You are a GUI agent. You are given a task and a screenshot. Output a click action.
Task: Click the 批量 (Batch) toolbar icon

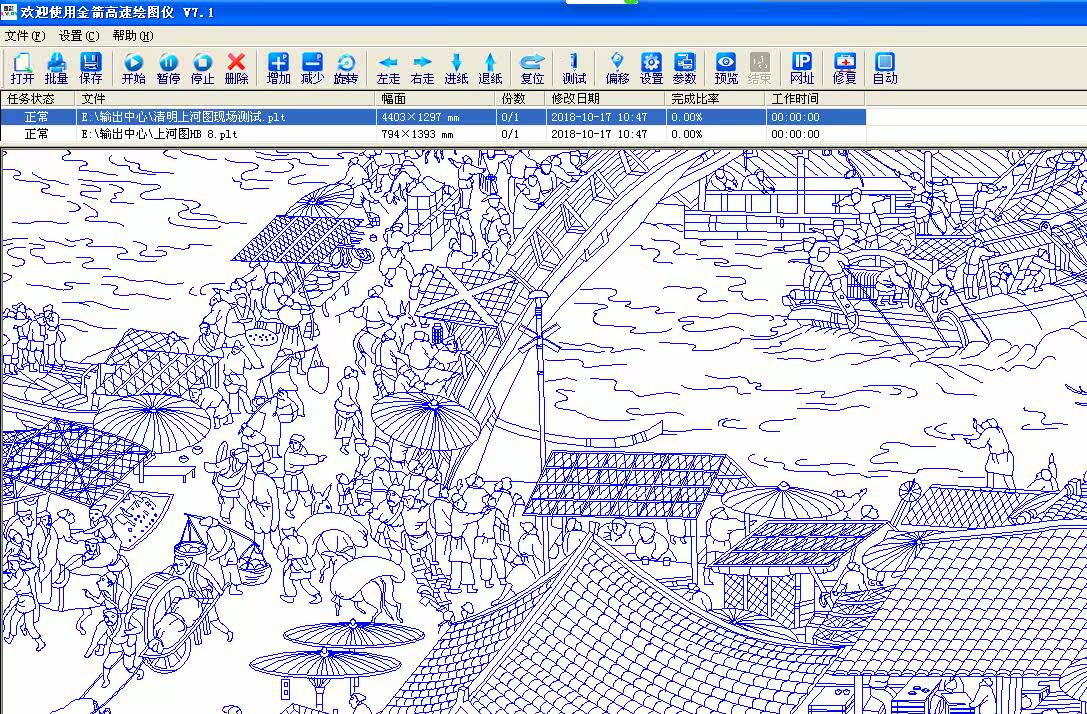tap(56, 69)
